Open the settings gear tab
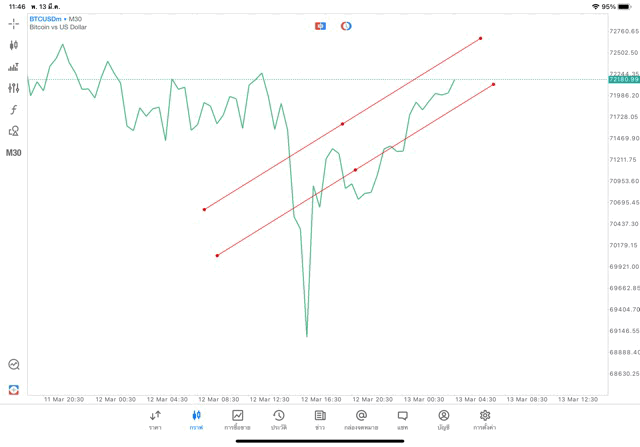The image size is (640, 447). [x=485, y=420]
